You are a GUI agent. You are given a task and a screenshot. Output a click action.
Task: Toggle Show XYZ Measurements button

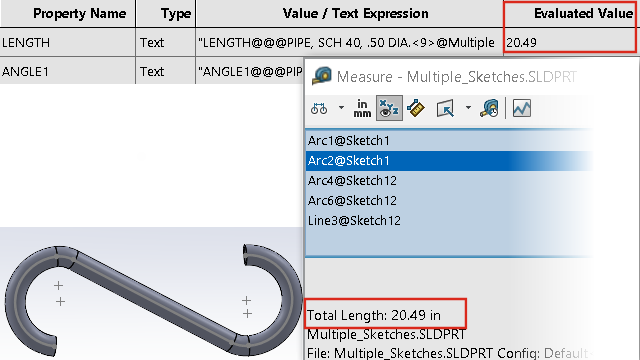(389, 108)
